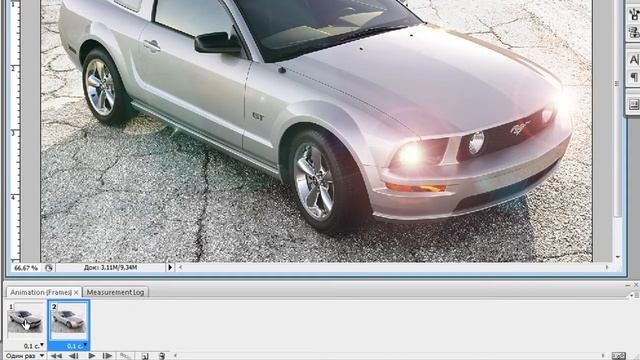Click the canvas vertical scrollbar down arrow
The width and height of the screenshot is (640, 360).
point(618,257)
